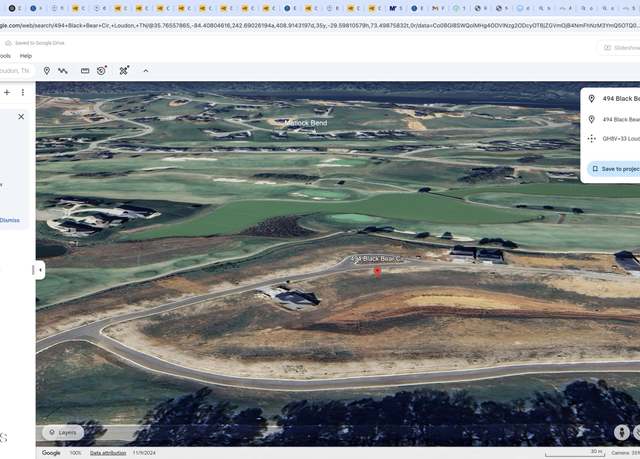Close the left panel notice with X
The height and width of the screenshot is (459, 640).
[x=21, y=117]
